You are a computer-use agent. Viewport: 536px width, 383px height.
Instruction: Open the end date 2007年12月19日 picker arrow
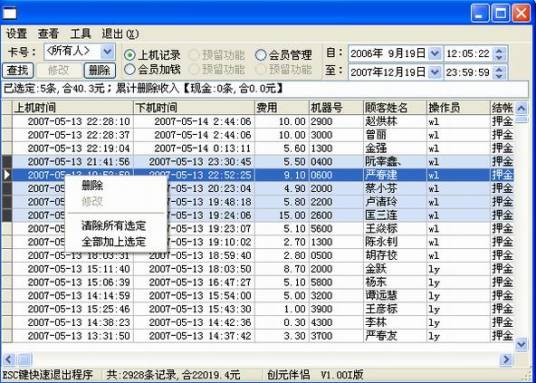[435, 72]
